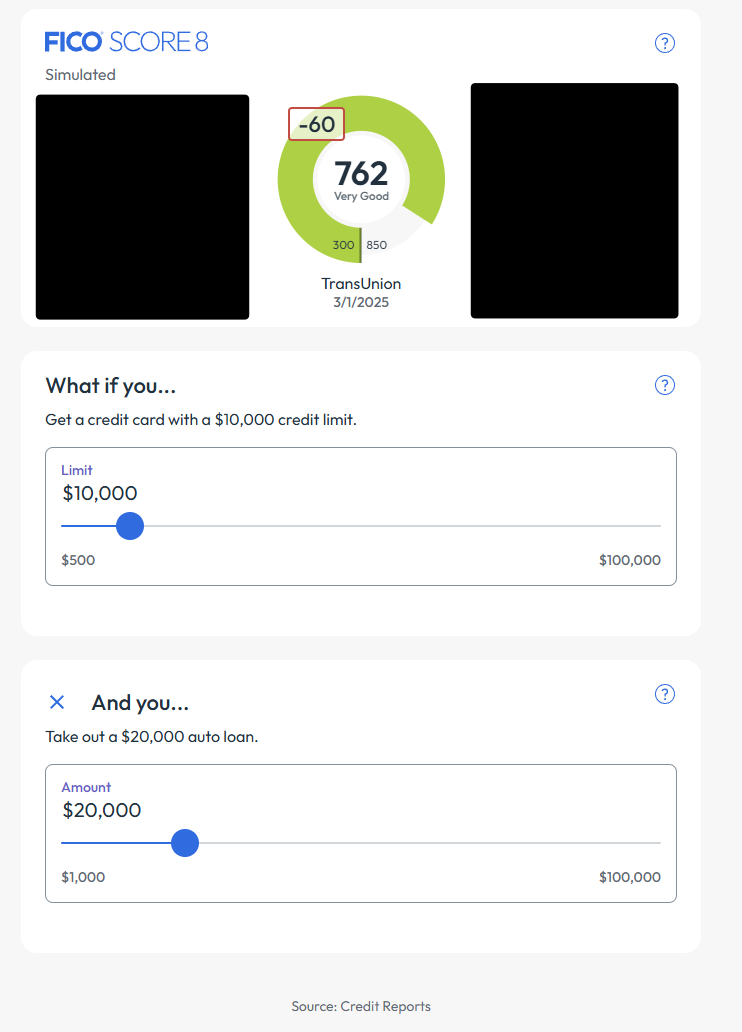This screenshot has height=1032, width=742.
Task: Click the X to remove the auto loan scenario
Action: tap(57, 702)
